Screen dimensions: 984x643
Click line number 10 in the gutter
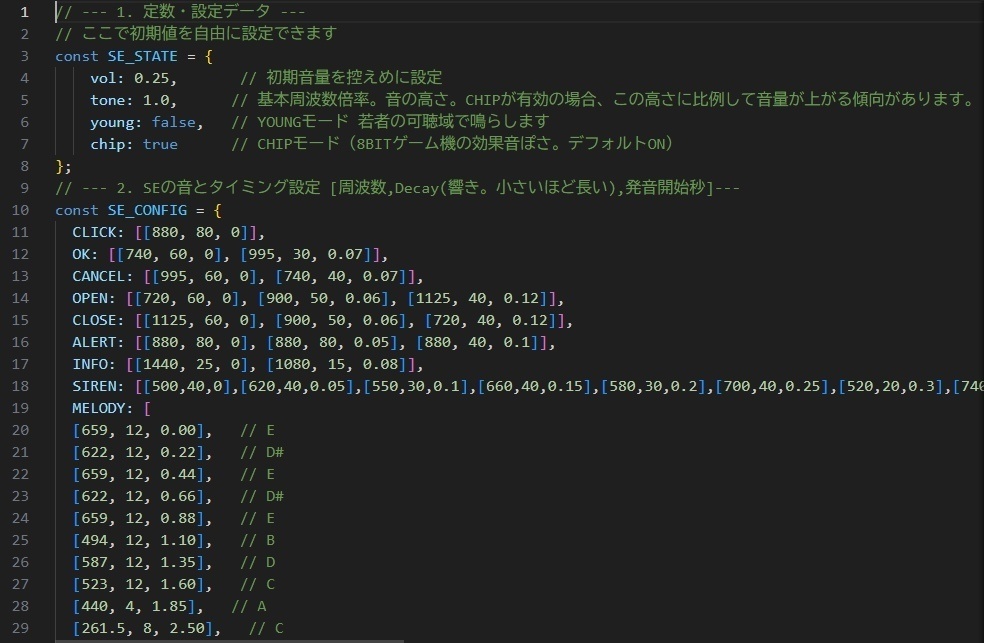click(22, 210)
